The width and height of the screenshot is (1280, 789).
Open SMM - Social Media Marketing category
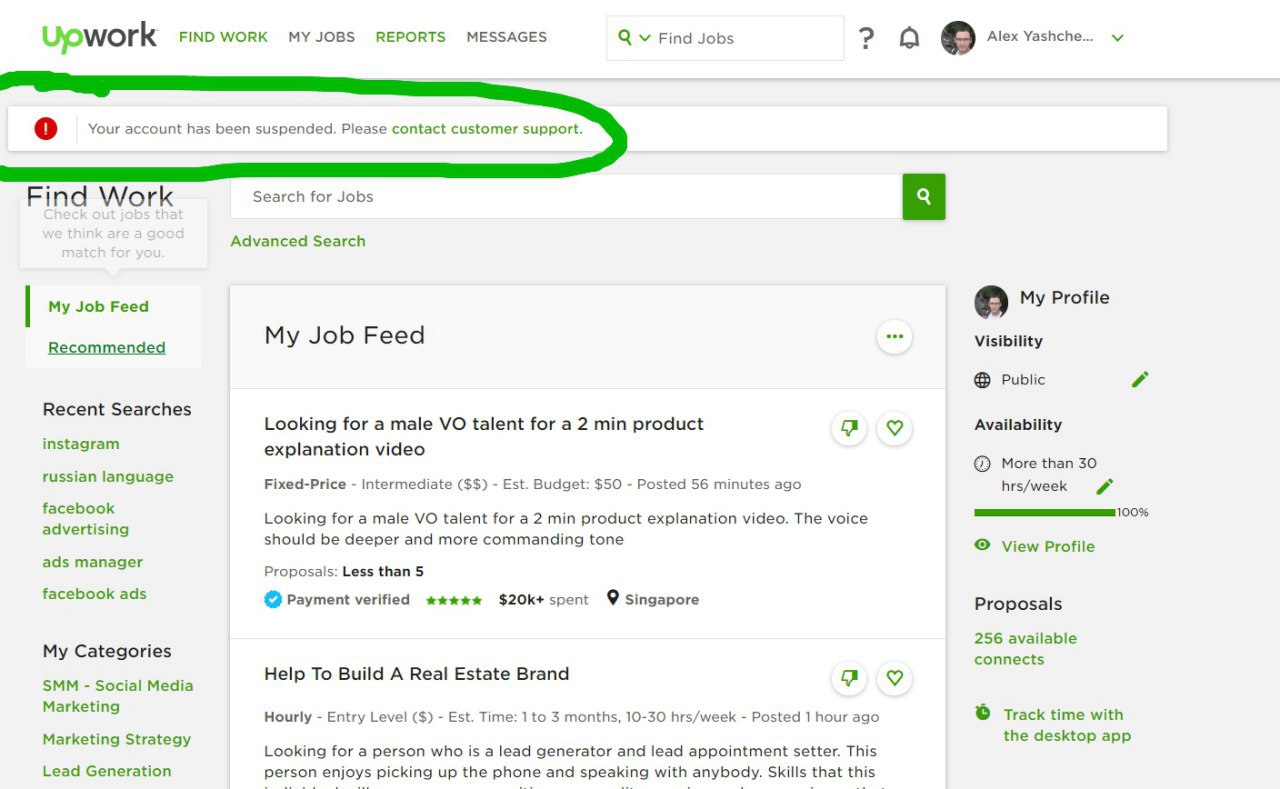tap(118, 696)
